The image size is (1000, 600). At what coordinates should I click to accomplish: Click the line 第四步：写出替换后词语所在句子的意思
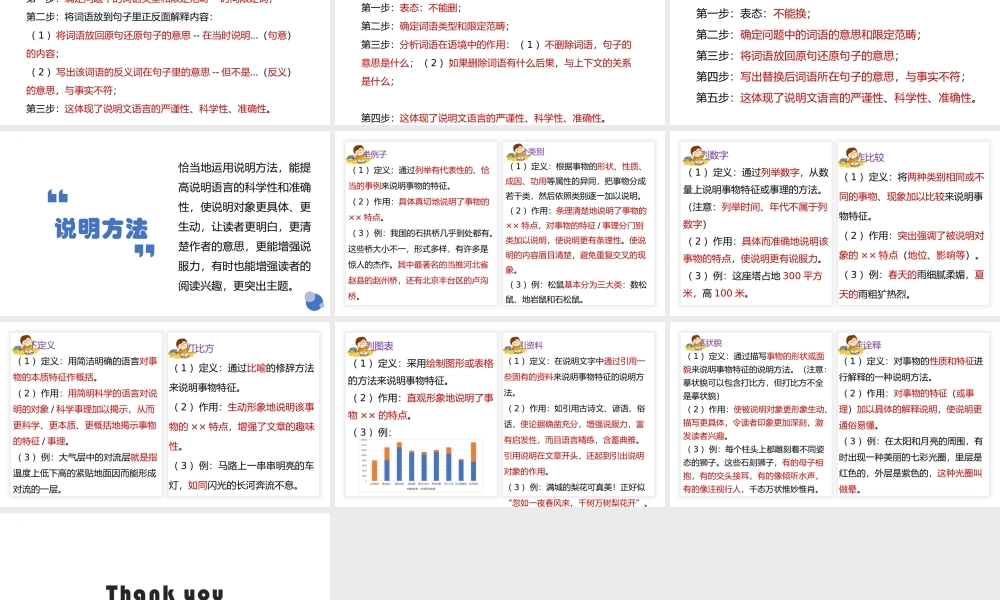coord(831,77)
